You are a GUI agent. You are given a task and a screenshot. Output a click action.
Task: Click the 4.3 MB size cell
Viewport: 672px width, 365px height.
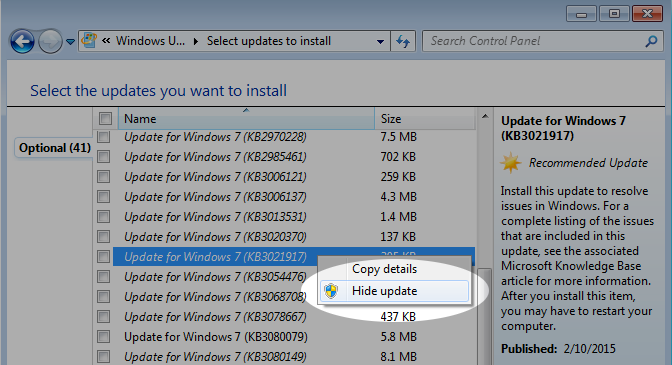tap(399, 197)
